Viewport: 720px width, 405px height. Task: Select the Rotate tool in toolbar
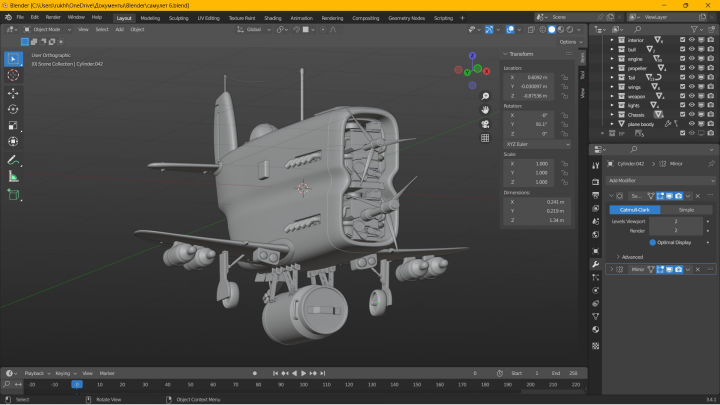(x=13, y=109)
